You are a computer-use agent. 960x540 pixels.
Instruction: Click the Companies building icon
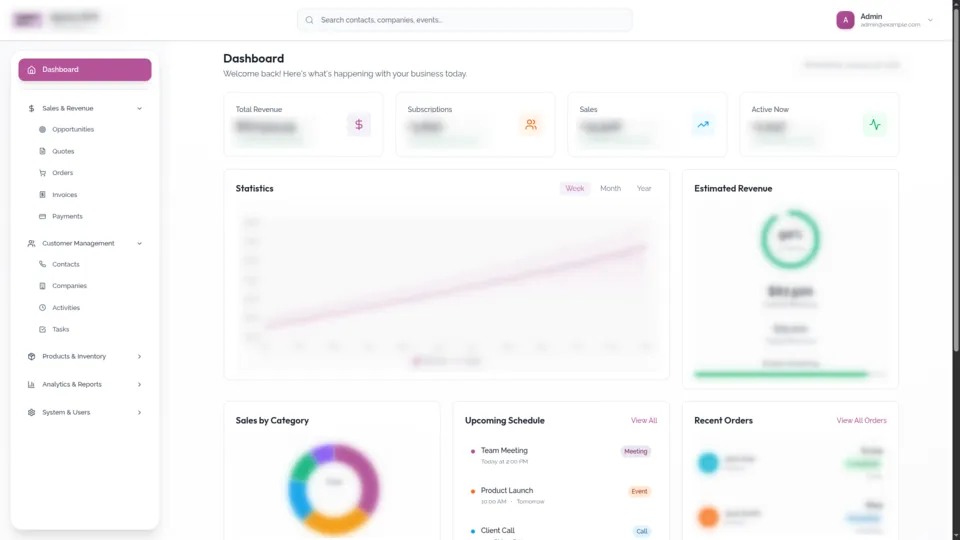click(x=42, y=286)
